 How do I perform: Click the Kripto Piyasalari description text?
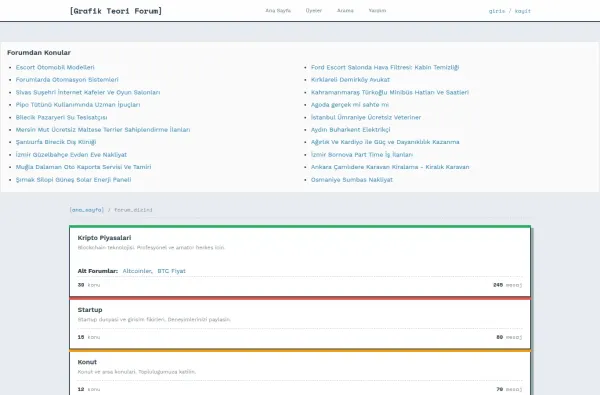tap(151, 248)
